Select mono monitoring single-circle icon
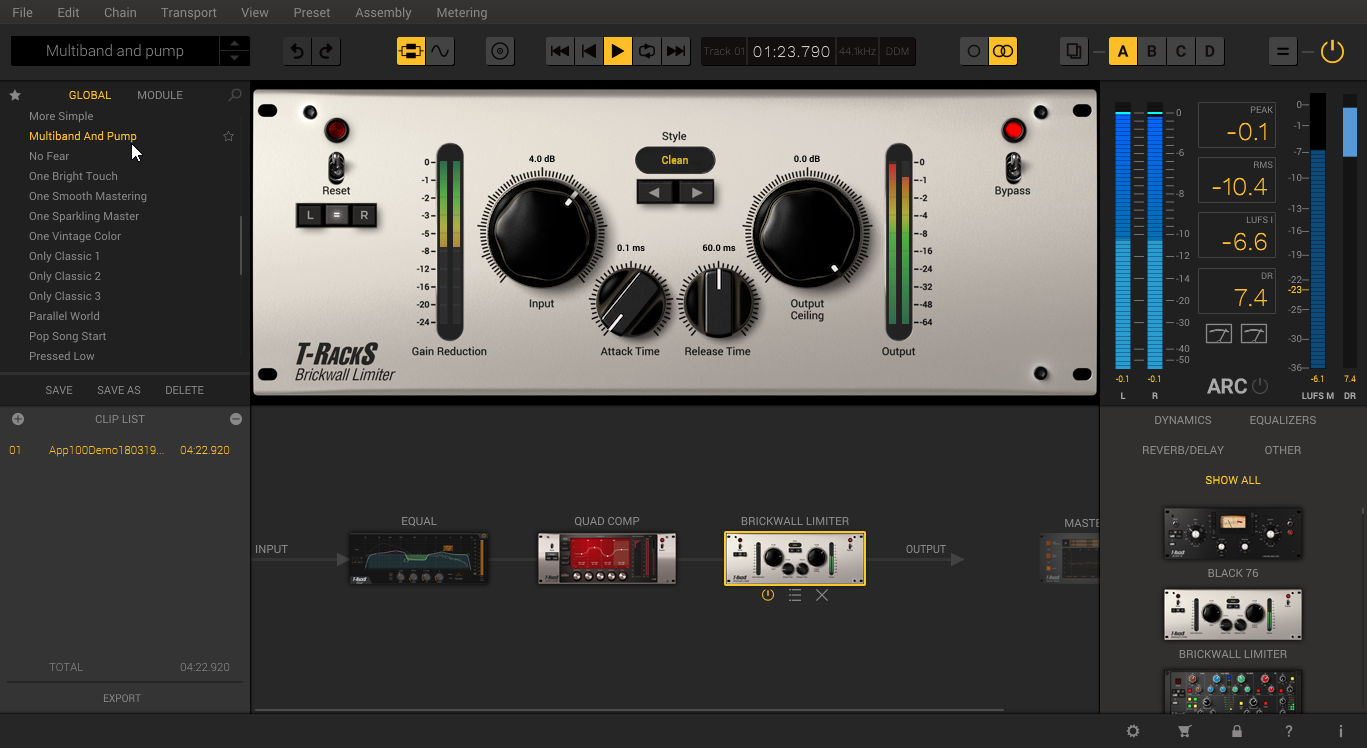 click(974, 51)
